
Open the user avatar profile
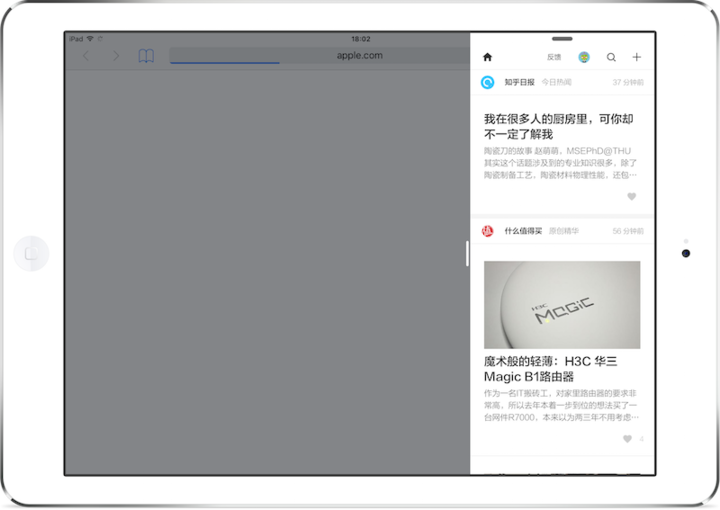(584, 57)
